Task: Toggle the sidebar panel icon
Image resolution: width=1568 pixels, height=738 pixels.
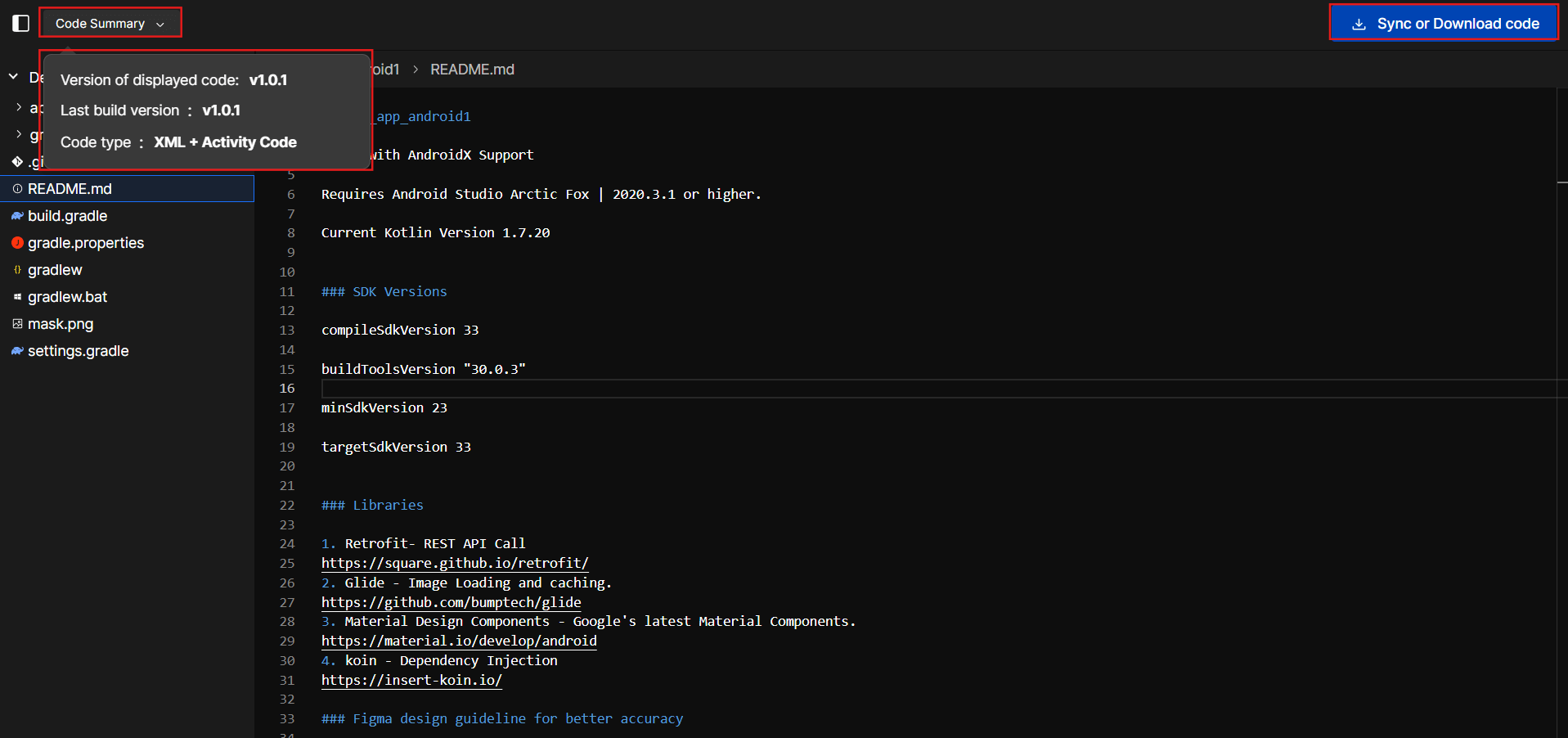Action: [x=20, y=24]
